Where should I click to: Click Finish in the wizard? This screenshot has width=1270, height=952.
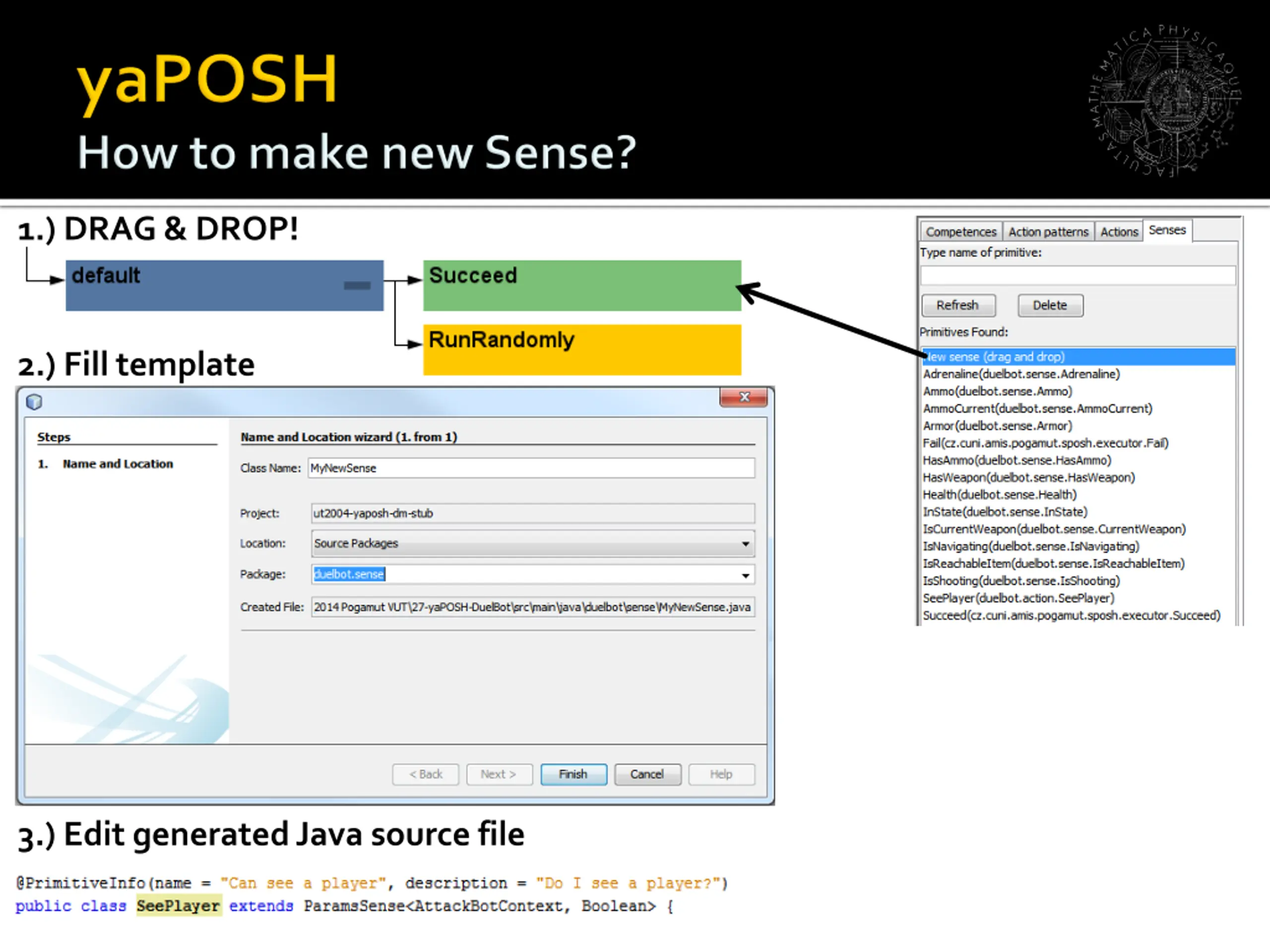(573, 774)
